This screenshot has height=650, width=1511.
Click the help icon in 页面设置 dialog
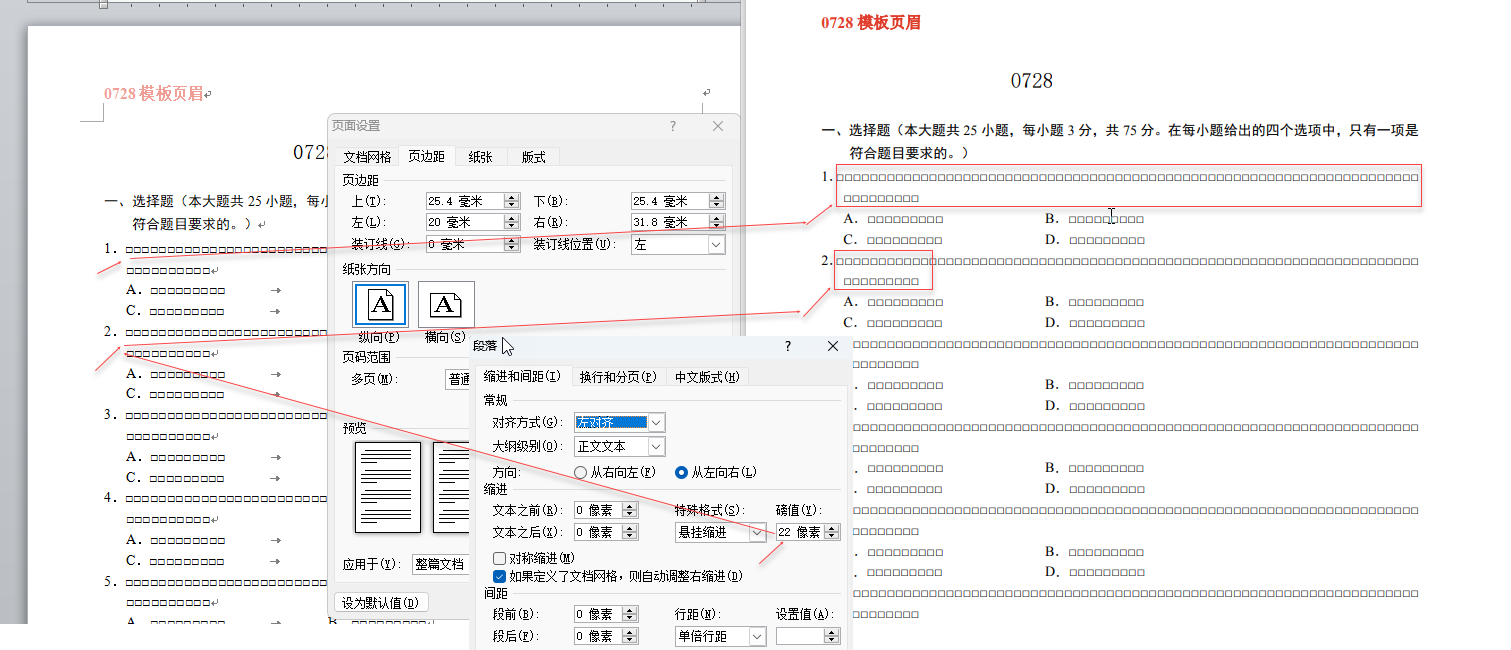click(673, 126)
